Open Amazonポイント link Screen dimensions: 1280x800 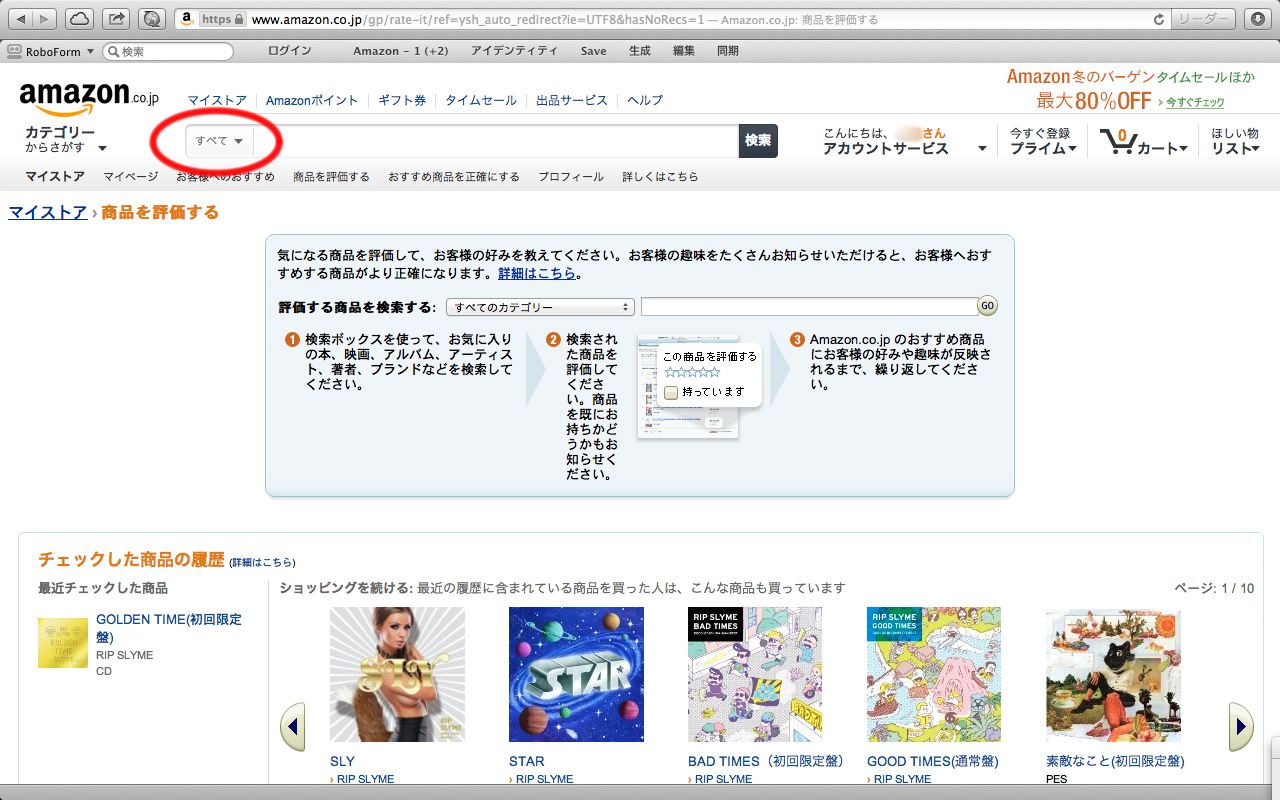coord(312,100)
